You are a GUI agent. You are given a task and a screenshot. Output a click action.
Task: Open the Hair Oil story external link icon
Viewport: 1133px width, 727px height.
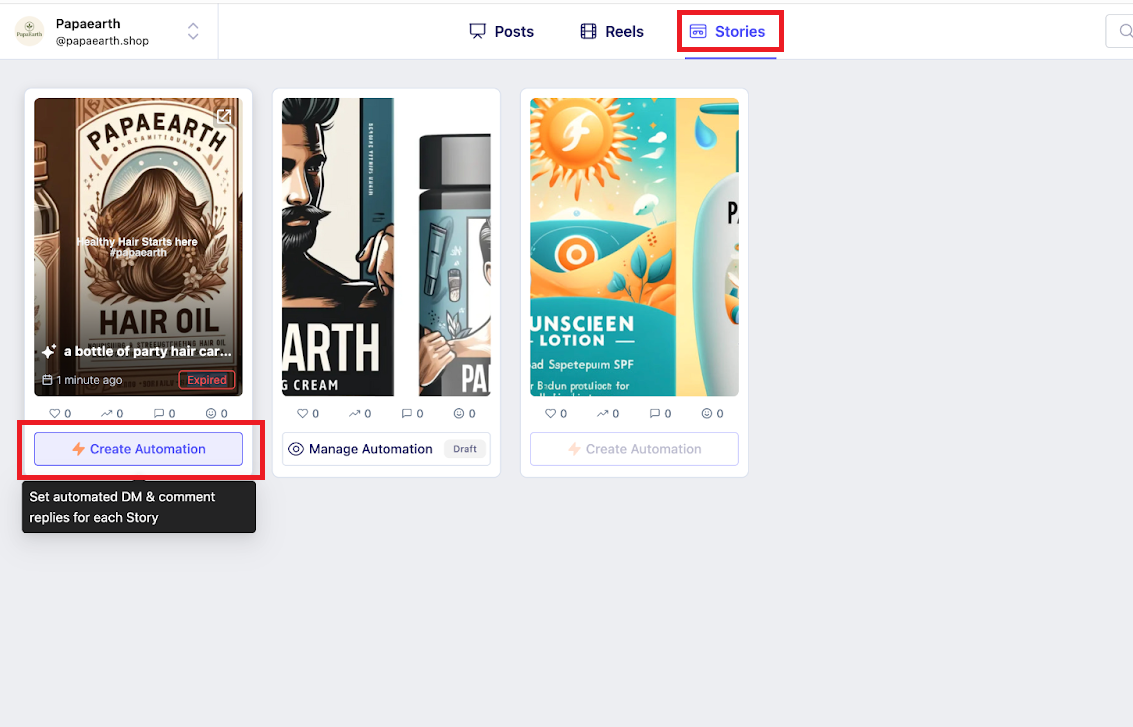click(224, 116)
